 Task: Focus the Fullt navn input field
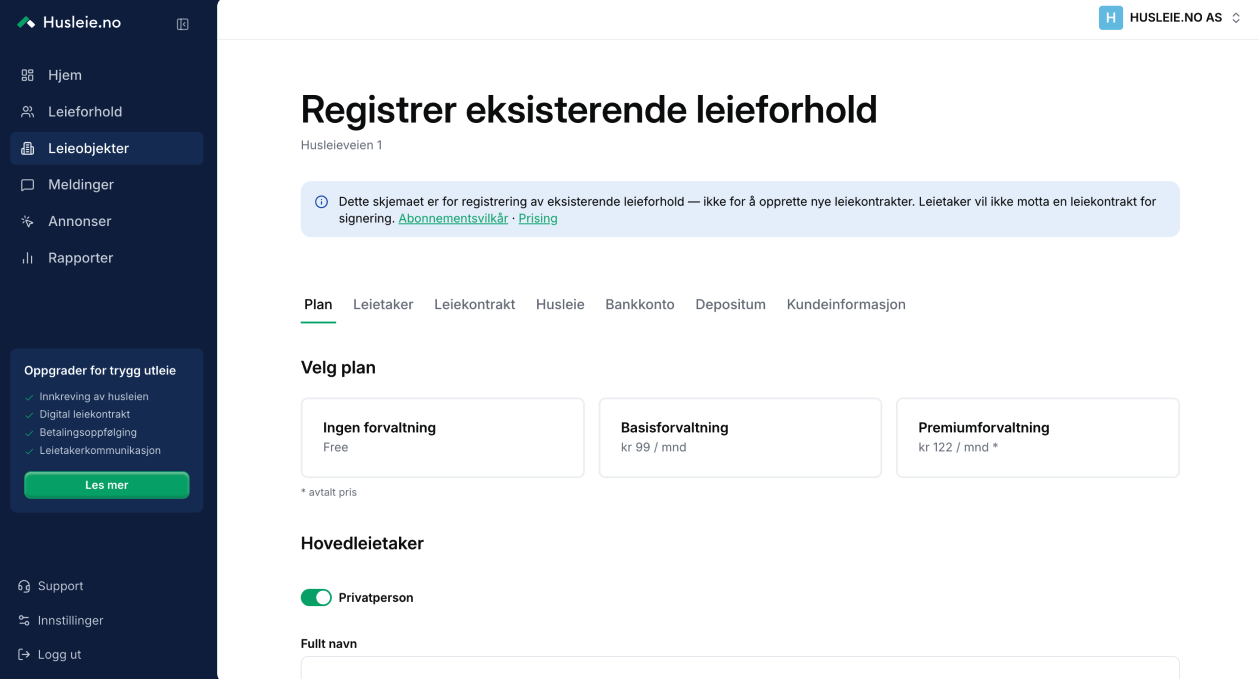[740, 667]
